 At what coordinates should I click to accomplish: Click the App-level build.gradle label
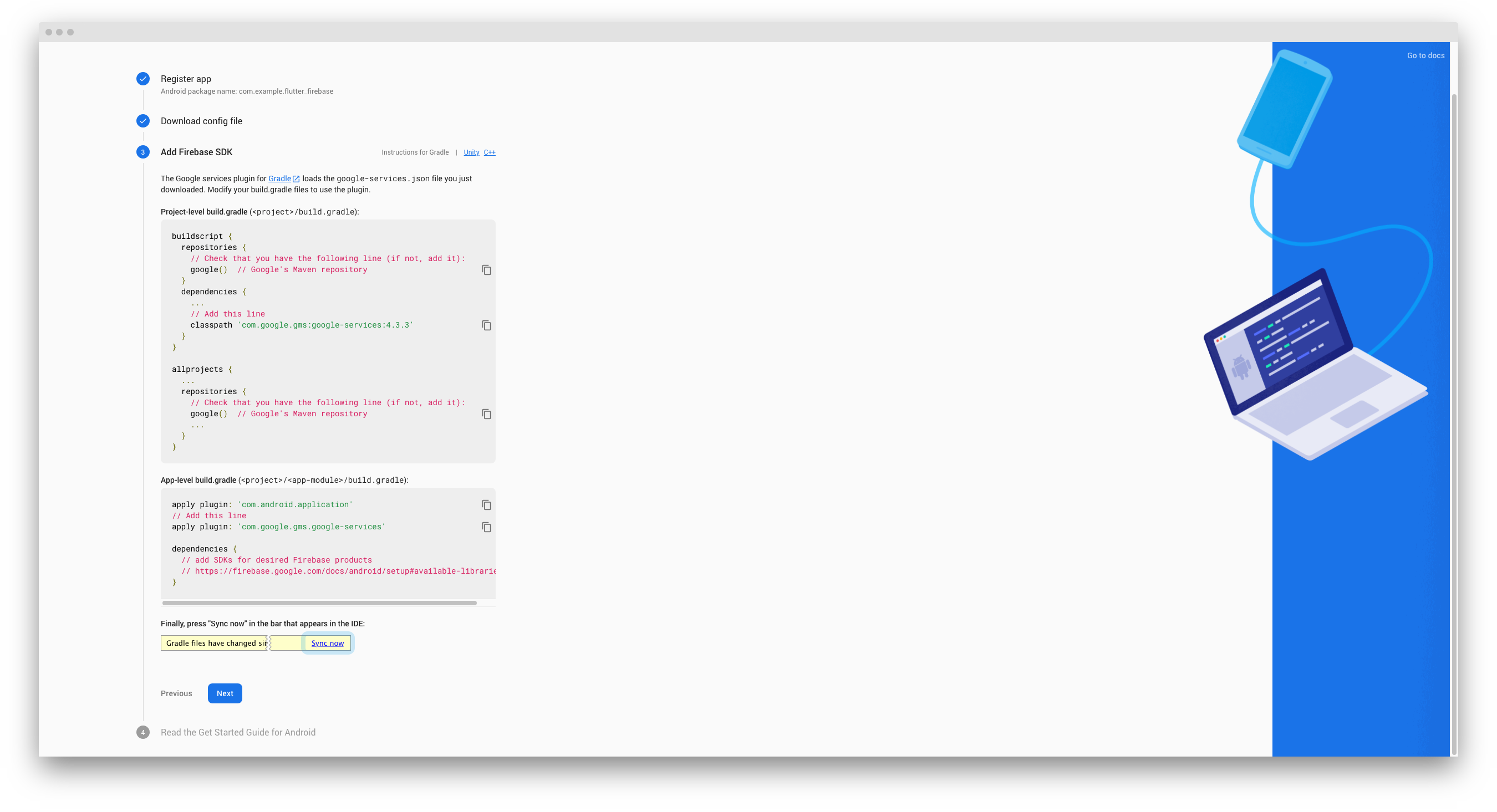[198, 481]
